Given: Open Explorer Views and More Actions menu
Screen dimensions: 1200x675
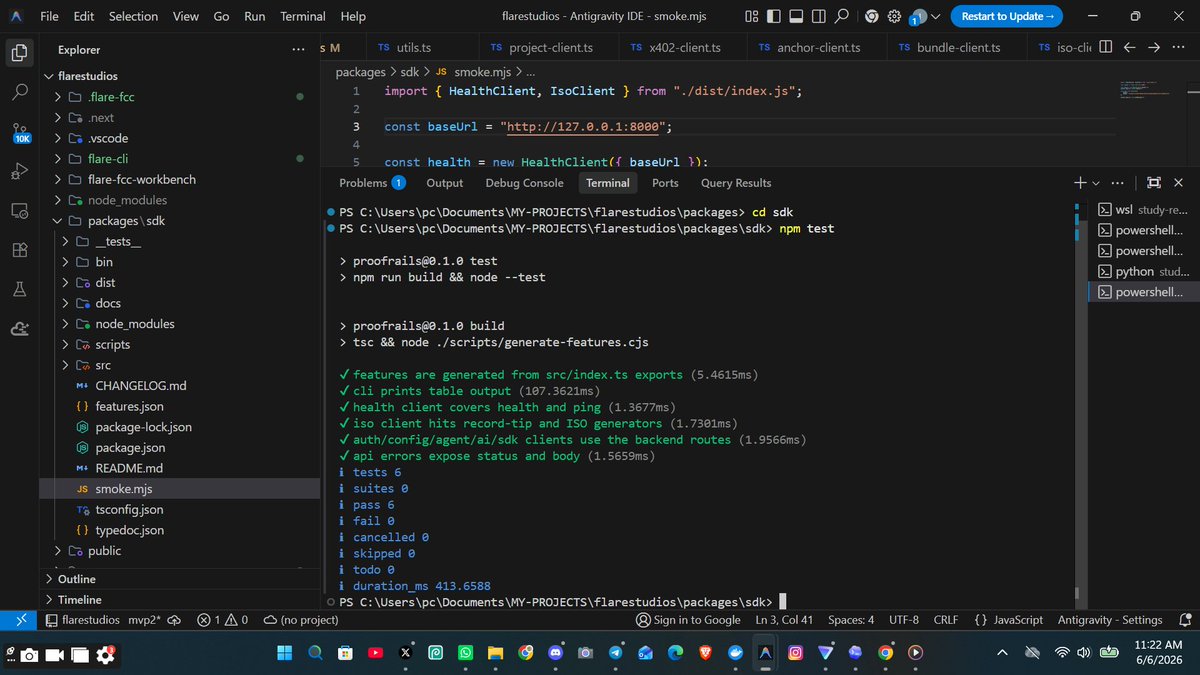Looking at the screenshot, I should tap(298, 49).
